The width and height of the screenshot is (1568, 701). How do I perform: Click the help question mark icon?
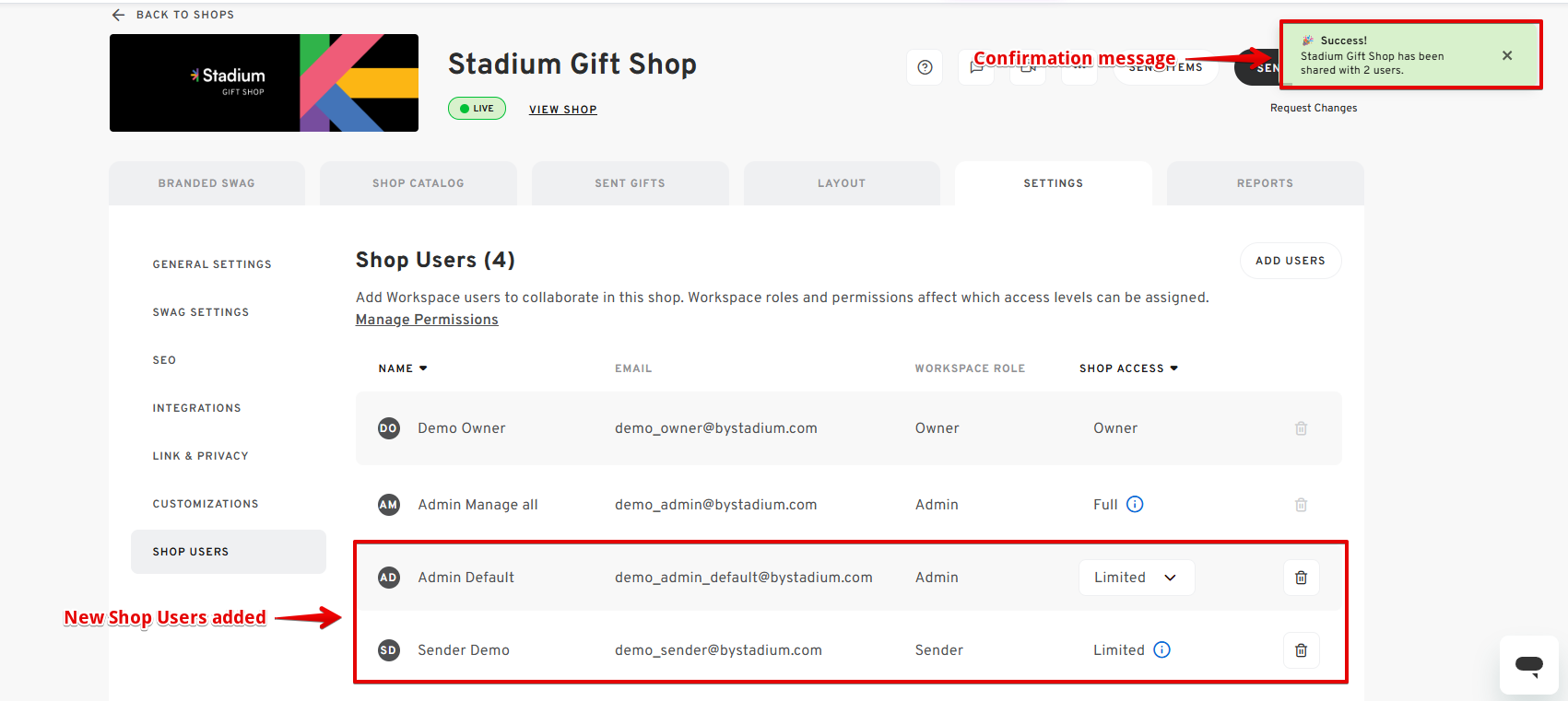click(925, 67)
